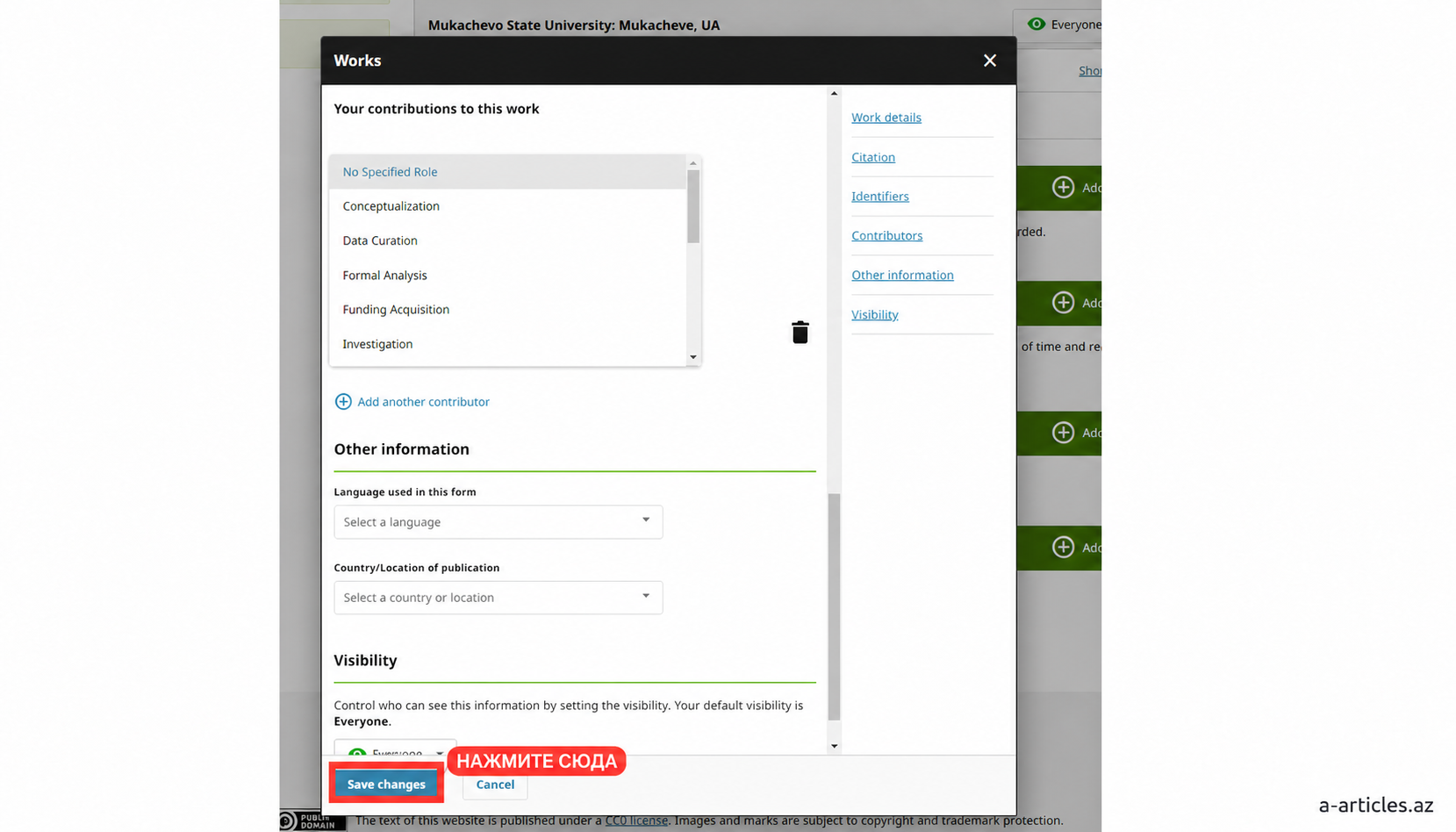Click the plus icon beside Add another contributor
Screen dimensions: 1456x832
343,402
